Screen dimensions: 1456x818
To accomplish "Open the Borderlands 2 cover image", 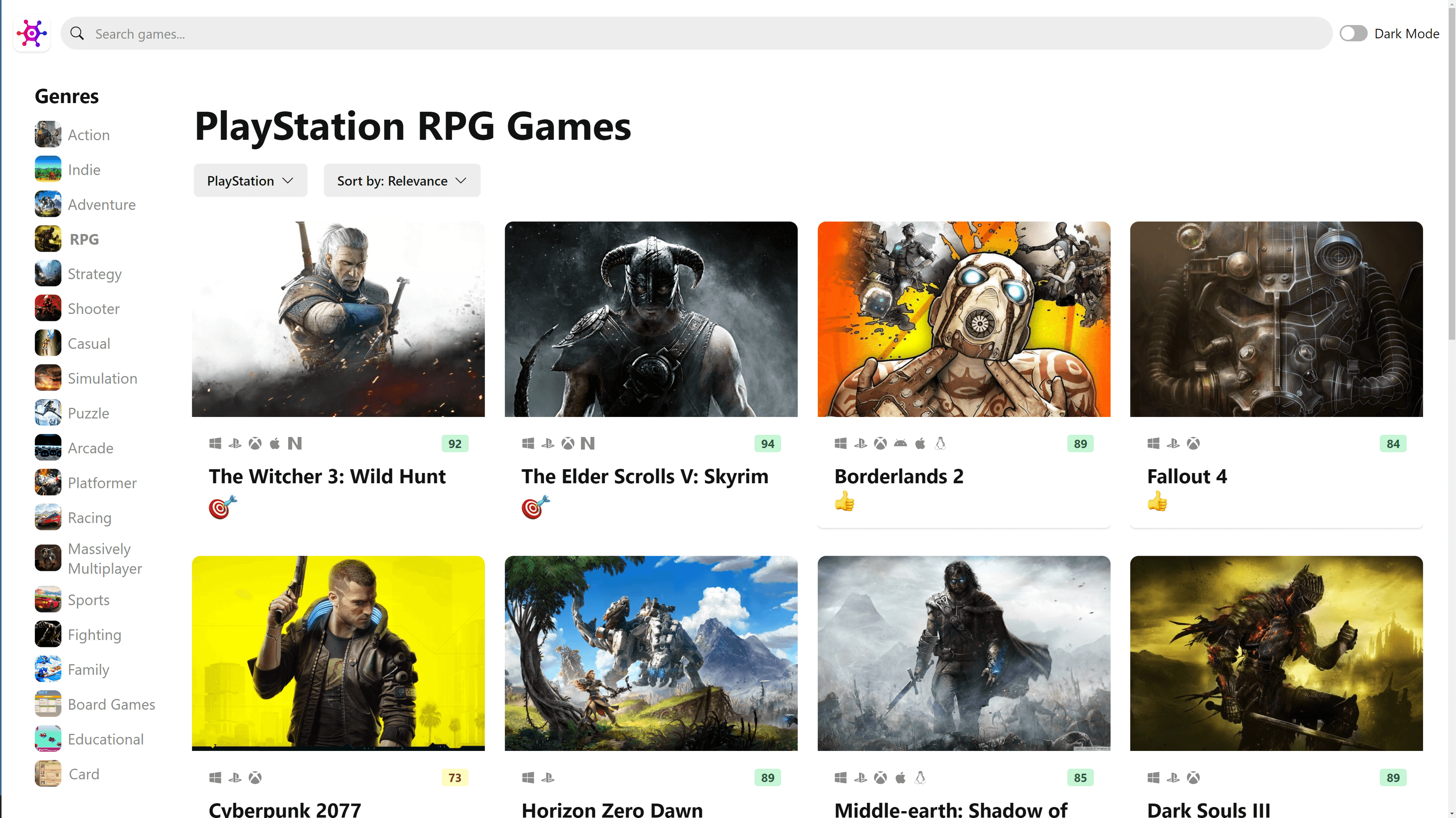I will (x=964, y=319).
